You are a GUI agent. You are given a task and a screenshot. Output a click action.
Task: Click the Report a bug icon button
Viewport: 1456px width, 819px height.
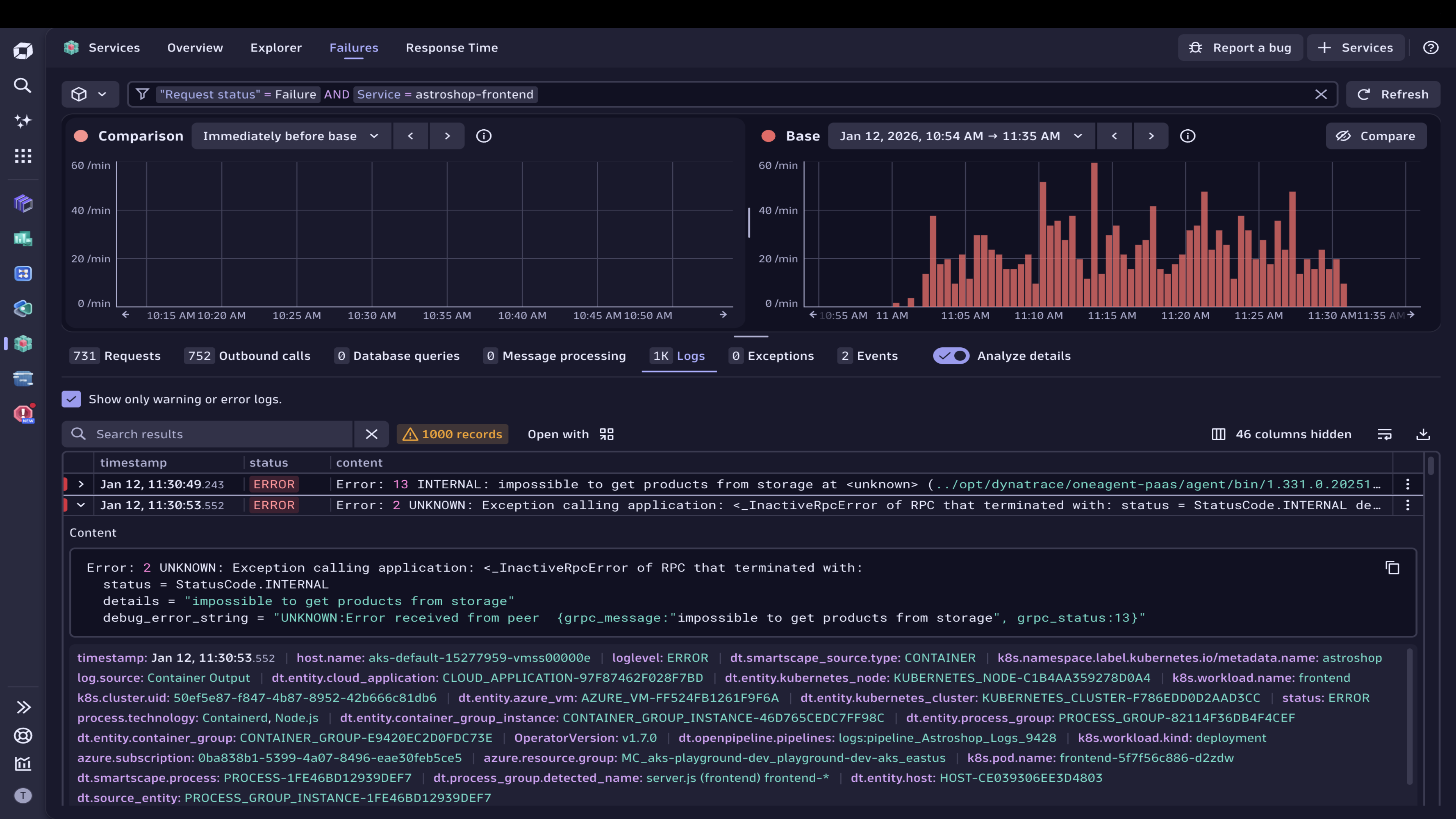1197,47
